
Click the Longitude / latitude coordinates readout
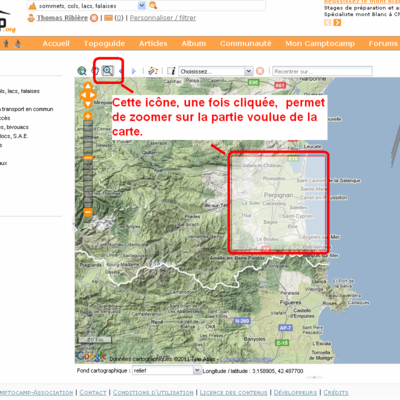[x=253, y=371]
